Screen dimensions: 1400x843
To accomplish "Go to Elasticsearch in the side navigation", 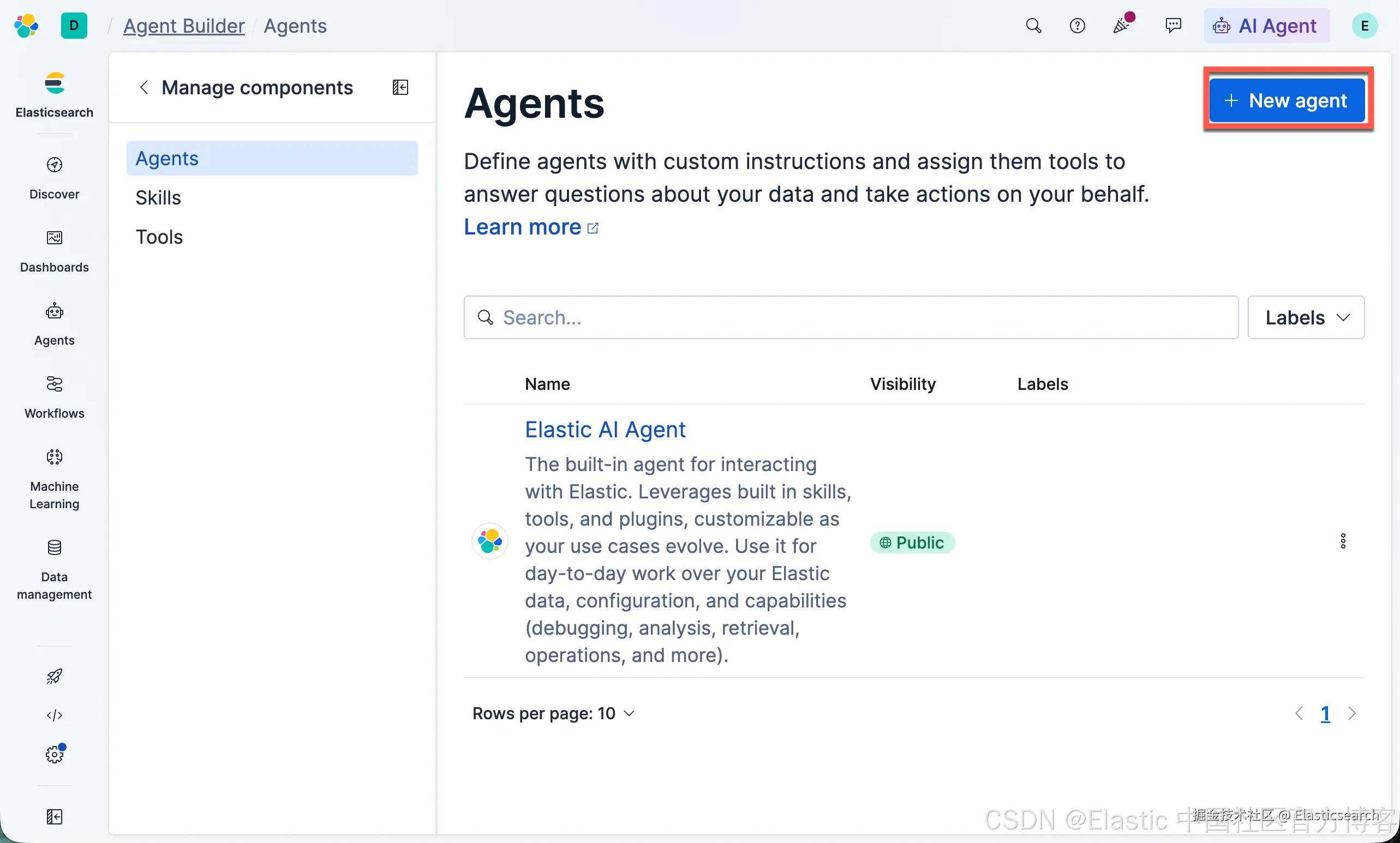I will 55,95.
